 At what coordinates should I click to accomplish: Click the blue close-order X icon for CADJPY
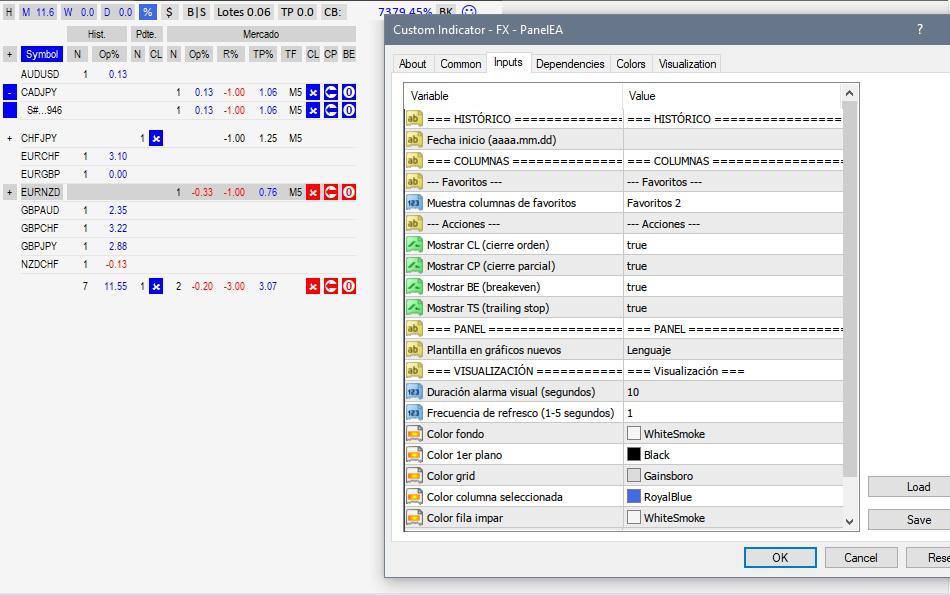point(313,92)
